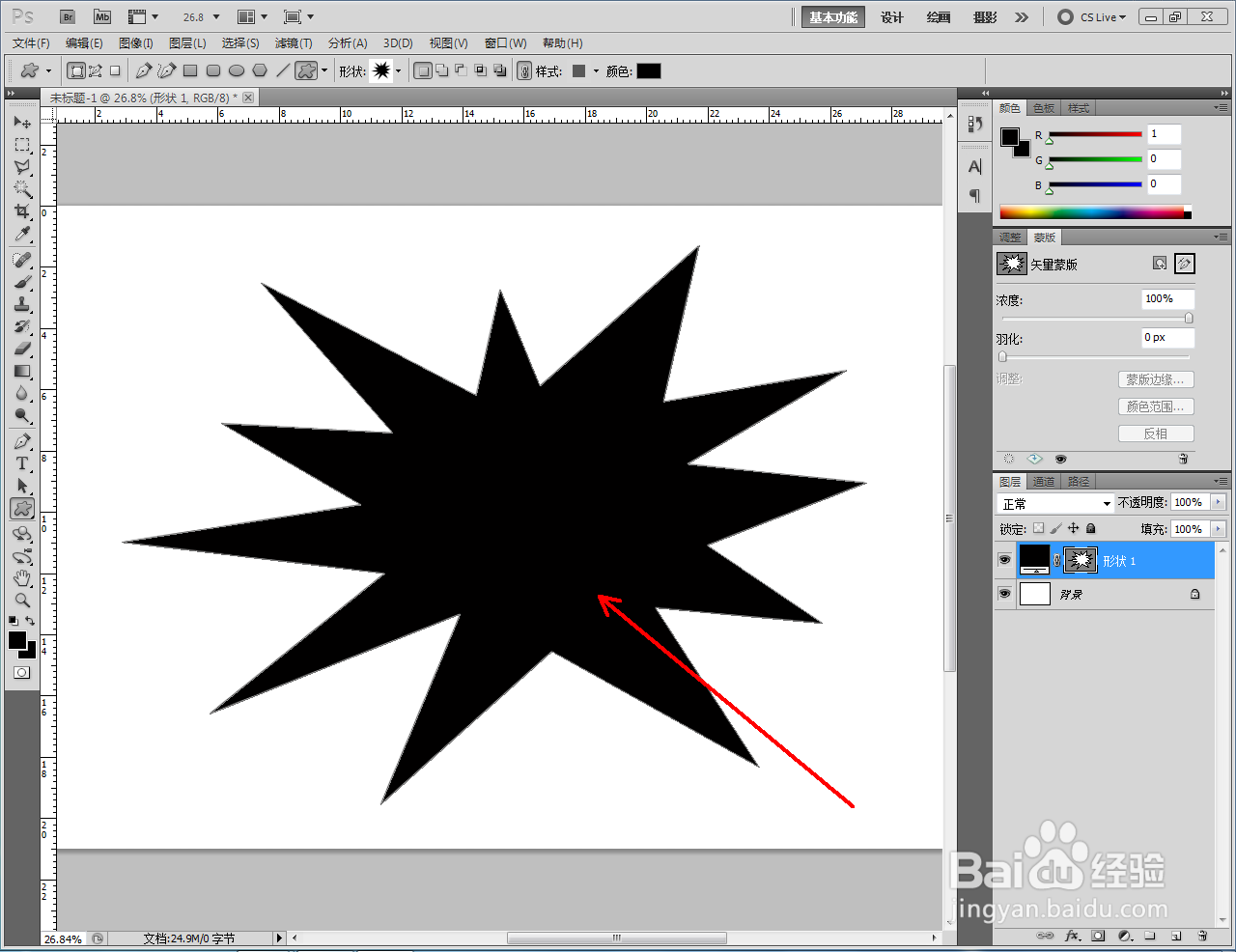The height and width of the screenshot is (952, 1236).
Task: Create new layer icon in Layers panel
Action: point(1176,936)
